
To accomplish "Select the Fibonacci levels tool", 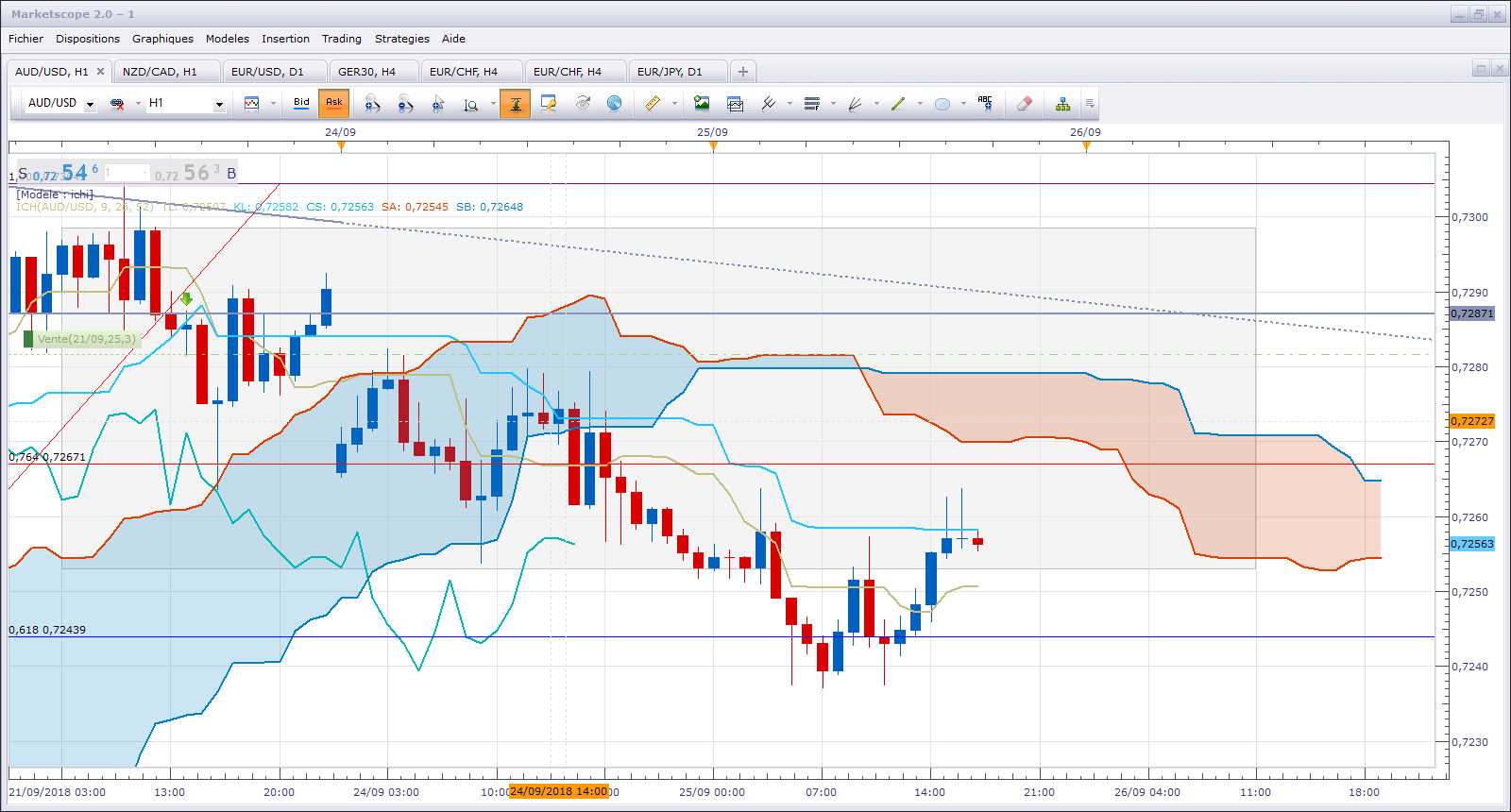I will tap(811, 104).
